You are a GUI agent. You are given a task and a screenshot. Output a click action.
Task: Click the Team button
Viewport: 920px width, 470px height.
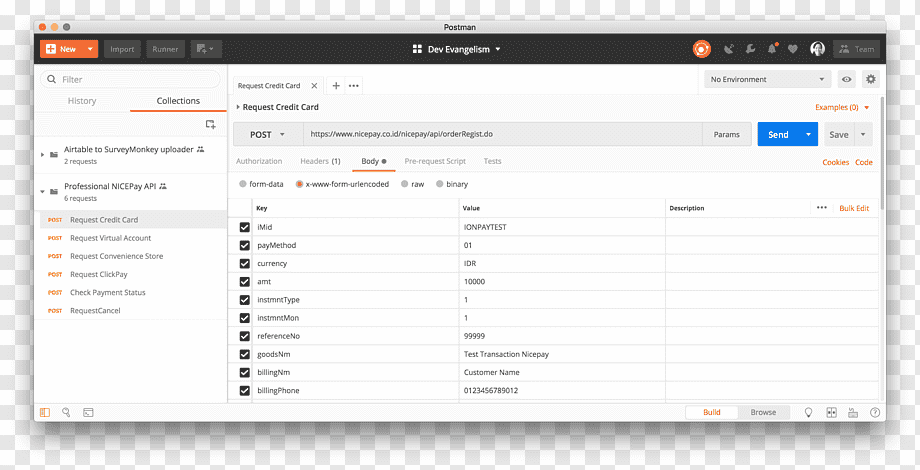pyautogui.click(x=856, y=49)
